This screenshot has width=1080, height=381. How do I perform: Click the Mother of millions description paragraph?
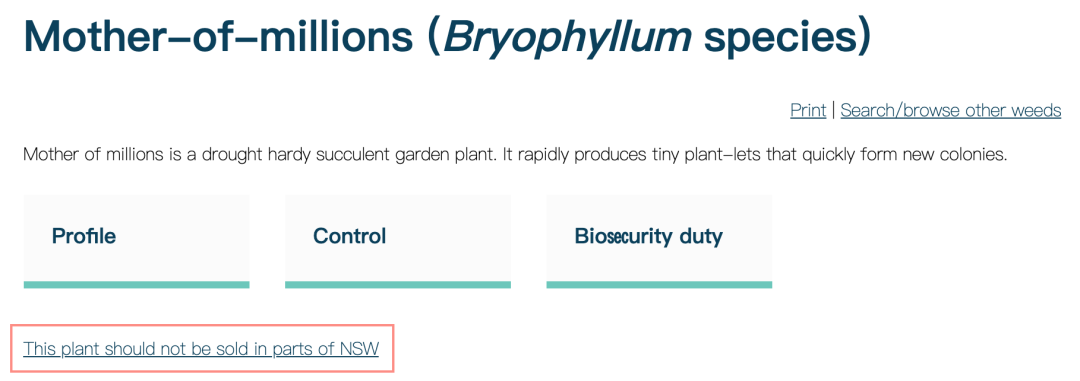515,154
